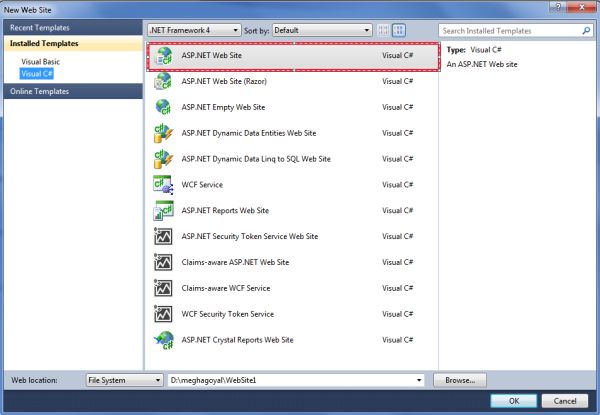Switch to medium icons view

(x=399, y=30)
